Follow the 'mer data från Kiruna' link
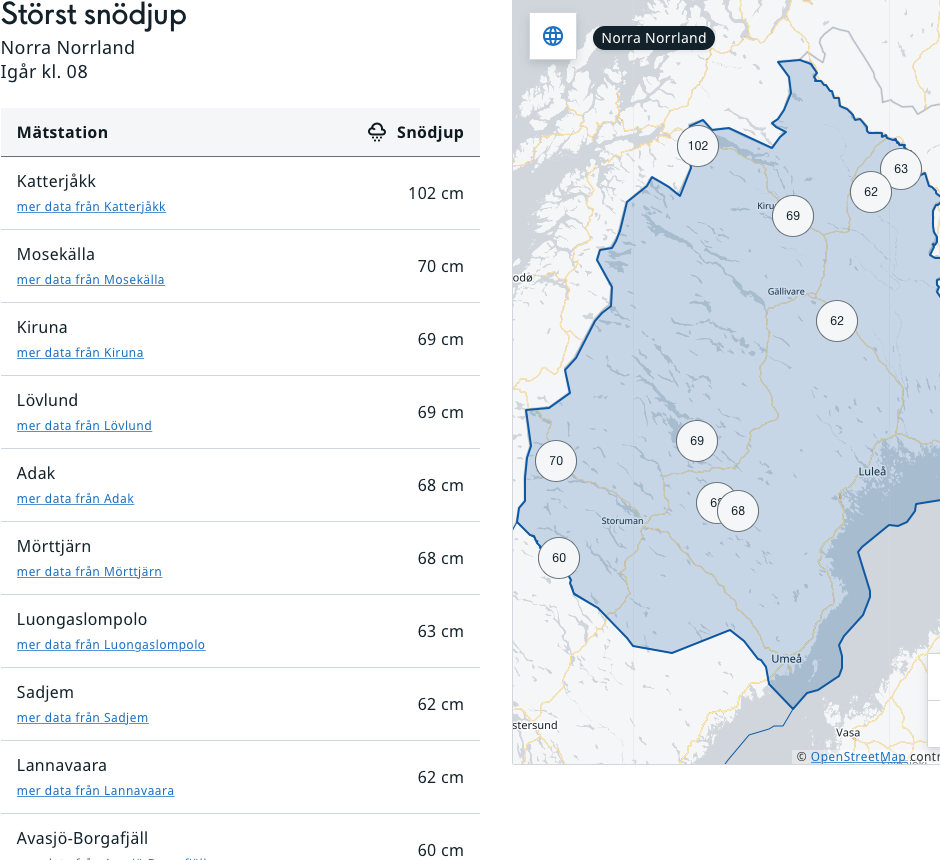 tap(80, 353)
